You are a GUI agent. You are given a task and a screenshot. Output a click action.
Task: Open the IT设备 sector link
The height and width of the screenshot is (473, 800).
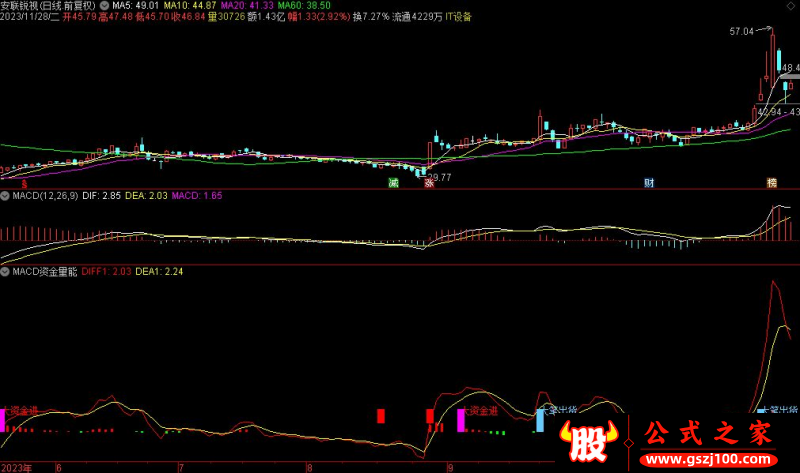point(458,17)
